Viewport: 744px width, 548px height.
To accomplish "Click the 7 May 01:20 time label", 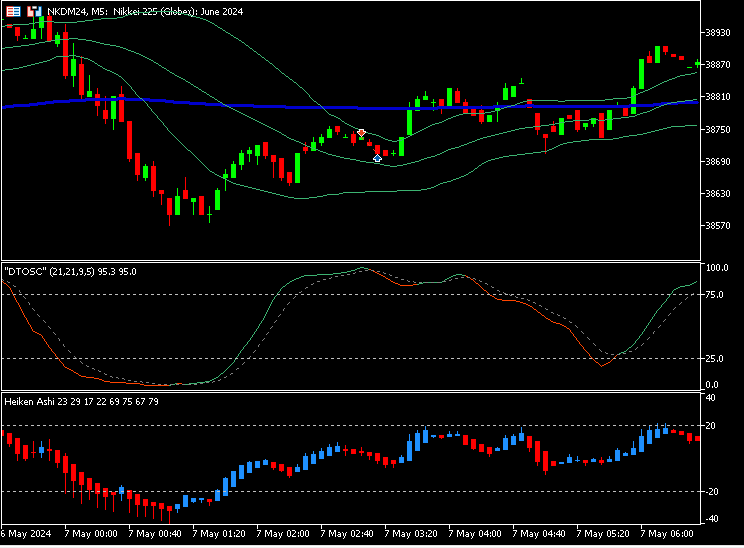I will (x=219, y=533).
